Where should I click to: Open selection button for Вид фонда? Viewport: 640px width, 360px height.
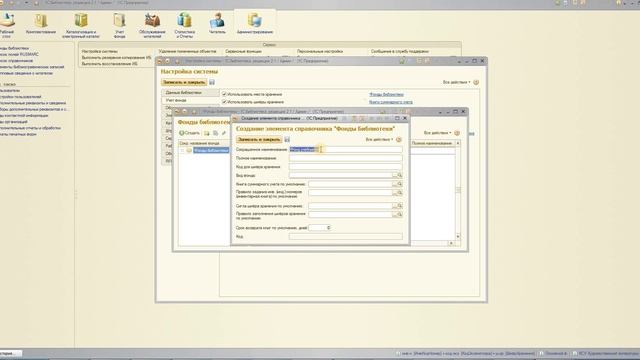(395, 175)
